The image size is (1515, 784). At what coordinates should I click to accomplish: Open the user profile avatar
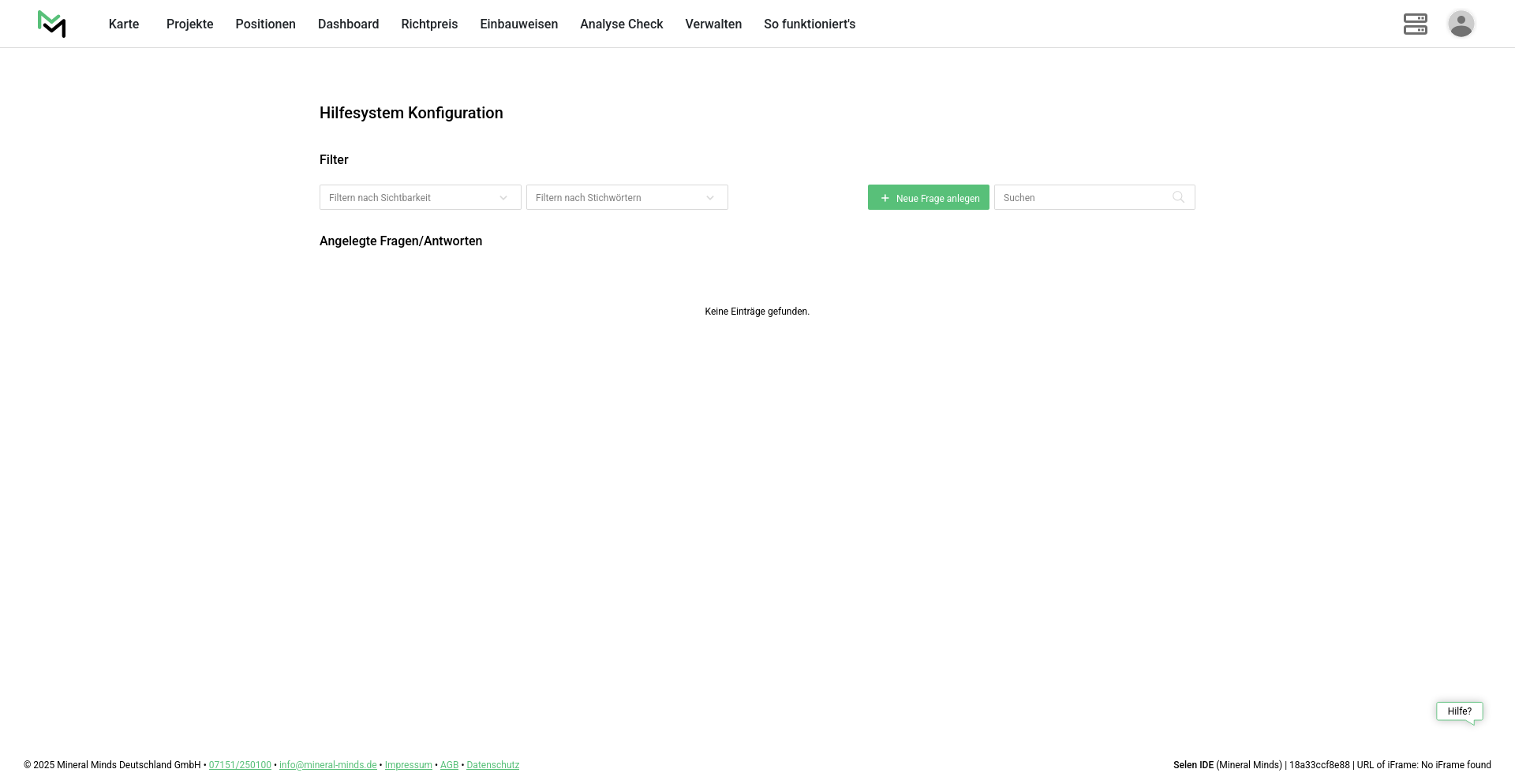(1461, 24)
